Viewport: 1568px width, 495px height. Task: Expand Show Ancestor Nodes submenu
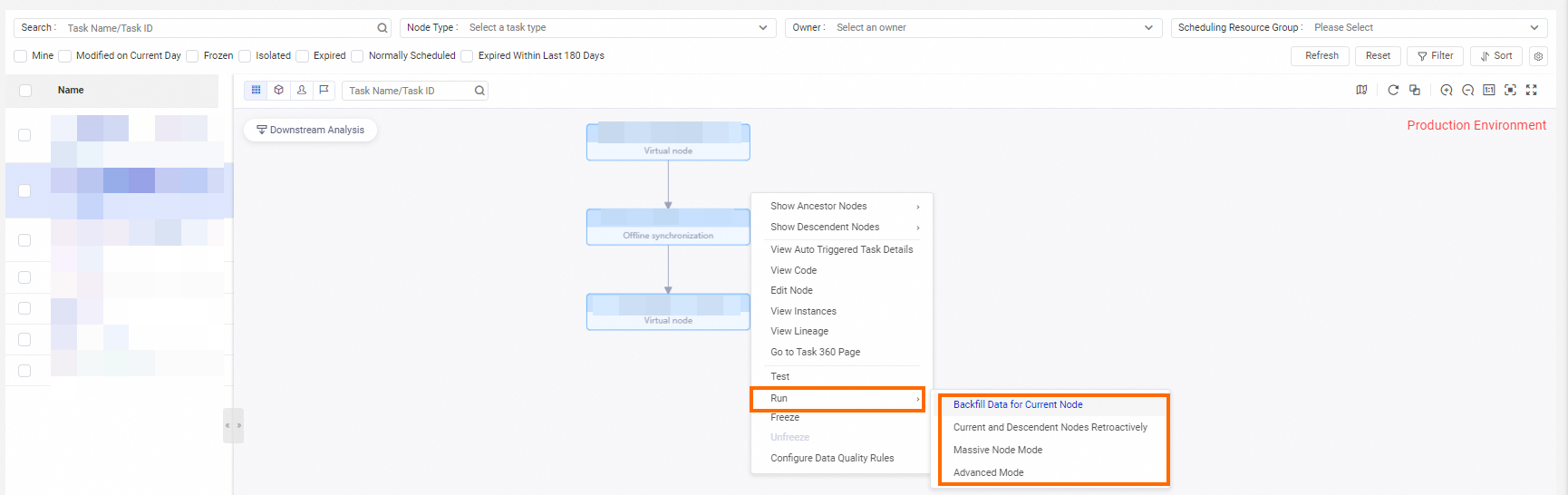point(841,207)
